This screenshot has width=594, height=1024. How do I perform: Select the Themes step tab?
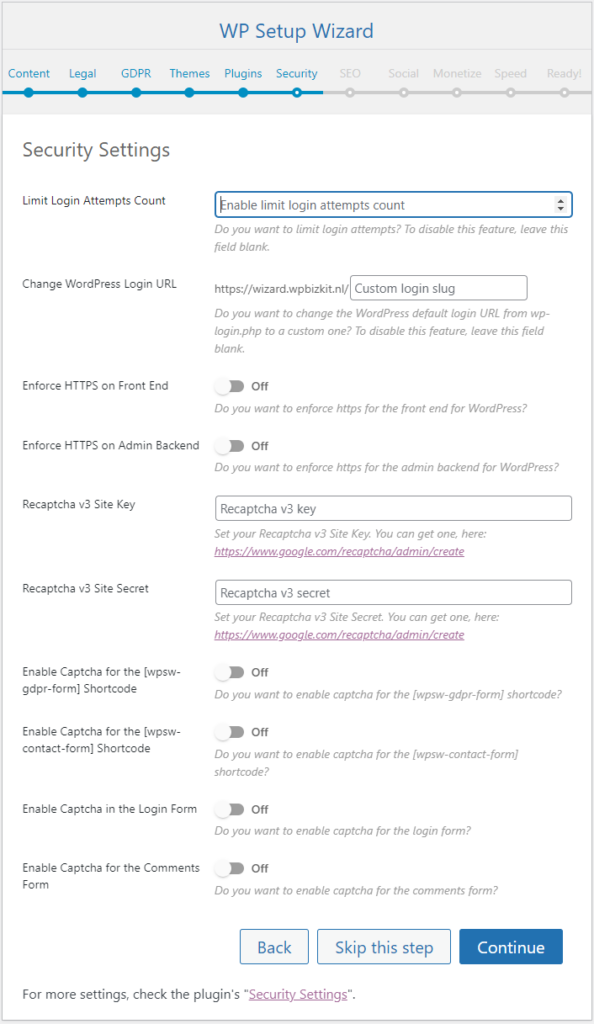[189, 73]
